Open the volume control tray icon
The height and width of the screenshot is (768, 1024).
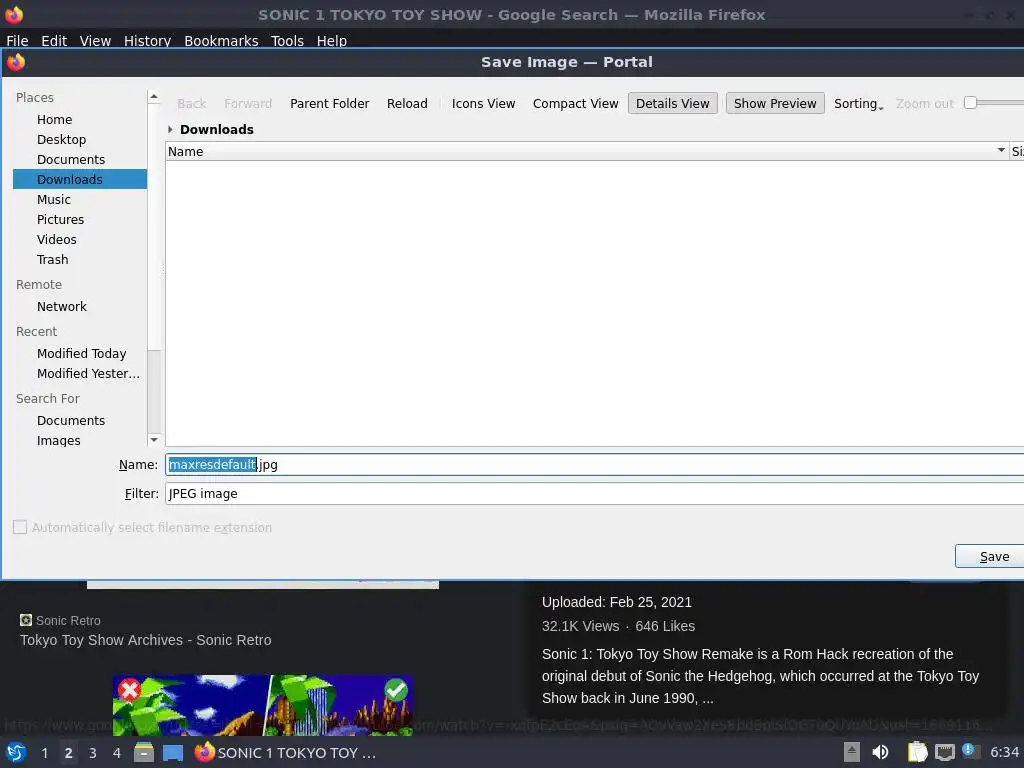(880, 752)
